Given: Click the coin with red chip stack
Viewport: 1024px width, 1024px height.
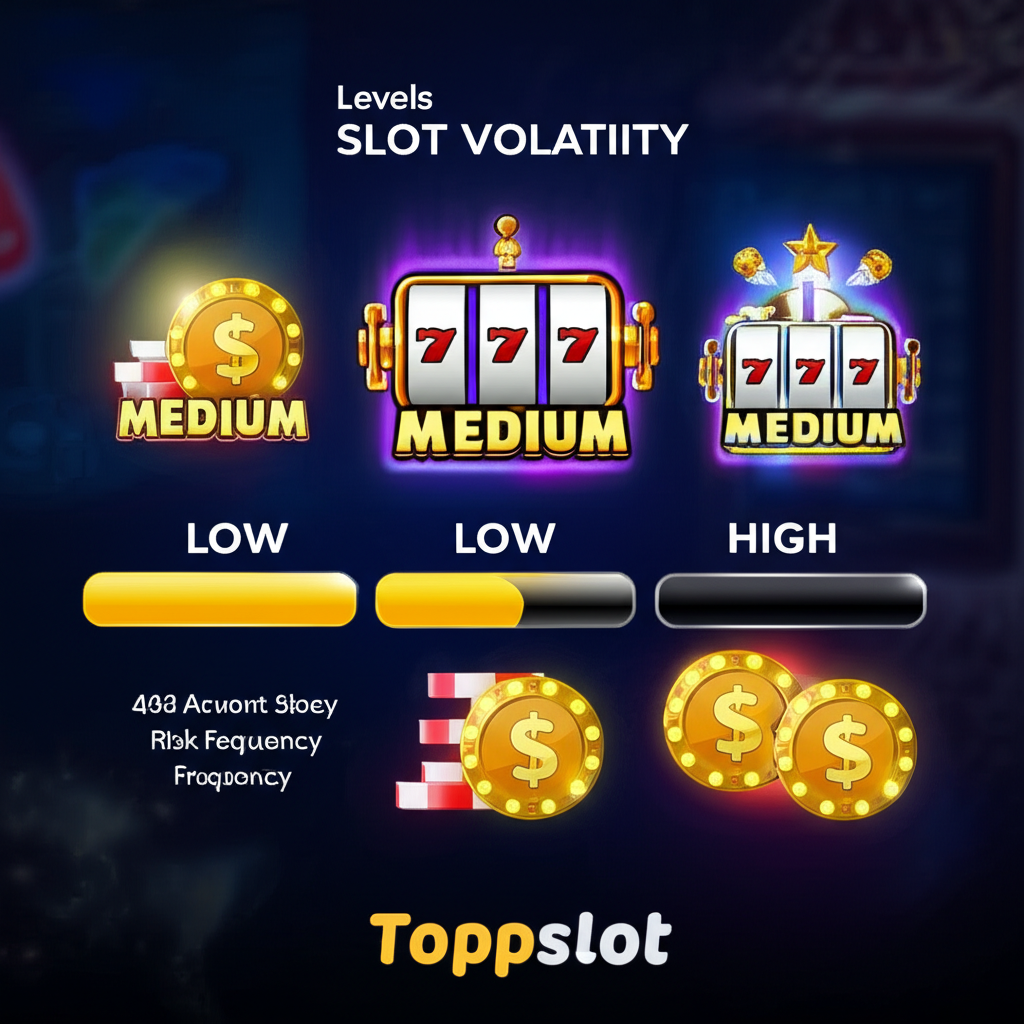Looking at the screenshot, I should [500, 744].
